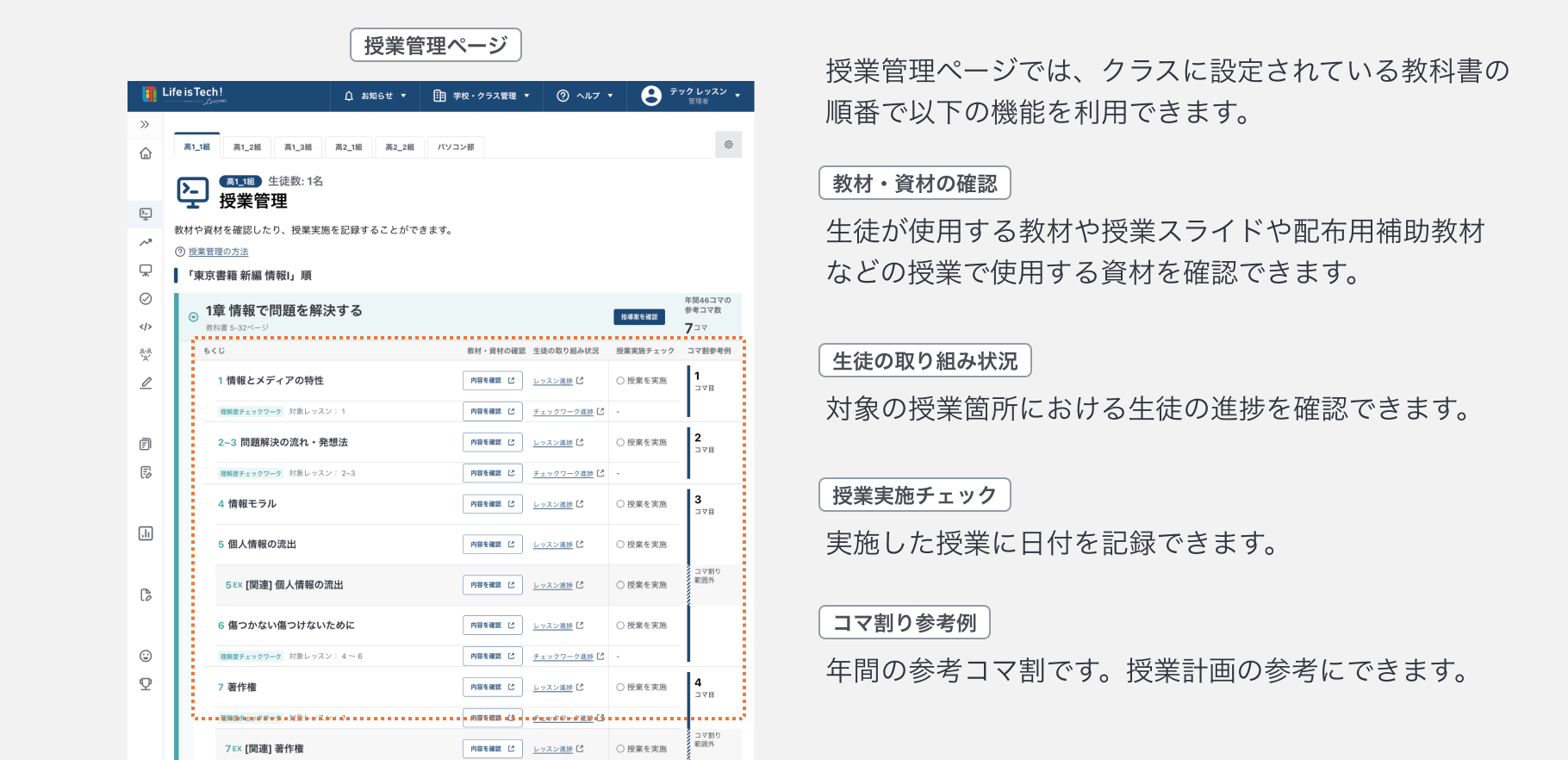
Task: Open the 学校・クラス管理 dropdown
Action: (x=482, y=96)
